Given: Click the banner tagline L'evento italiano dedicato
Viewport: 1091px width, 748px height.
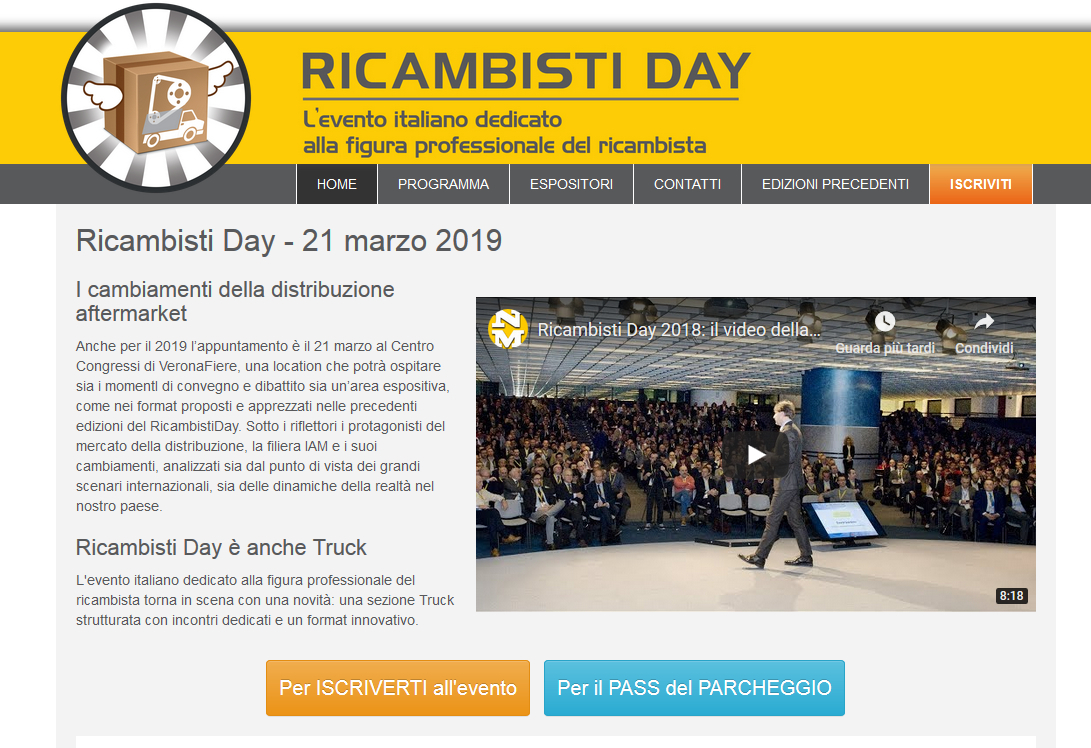Looking at the screenshot, I should click(x=504, y=132).
